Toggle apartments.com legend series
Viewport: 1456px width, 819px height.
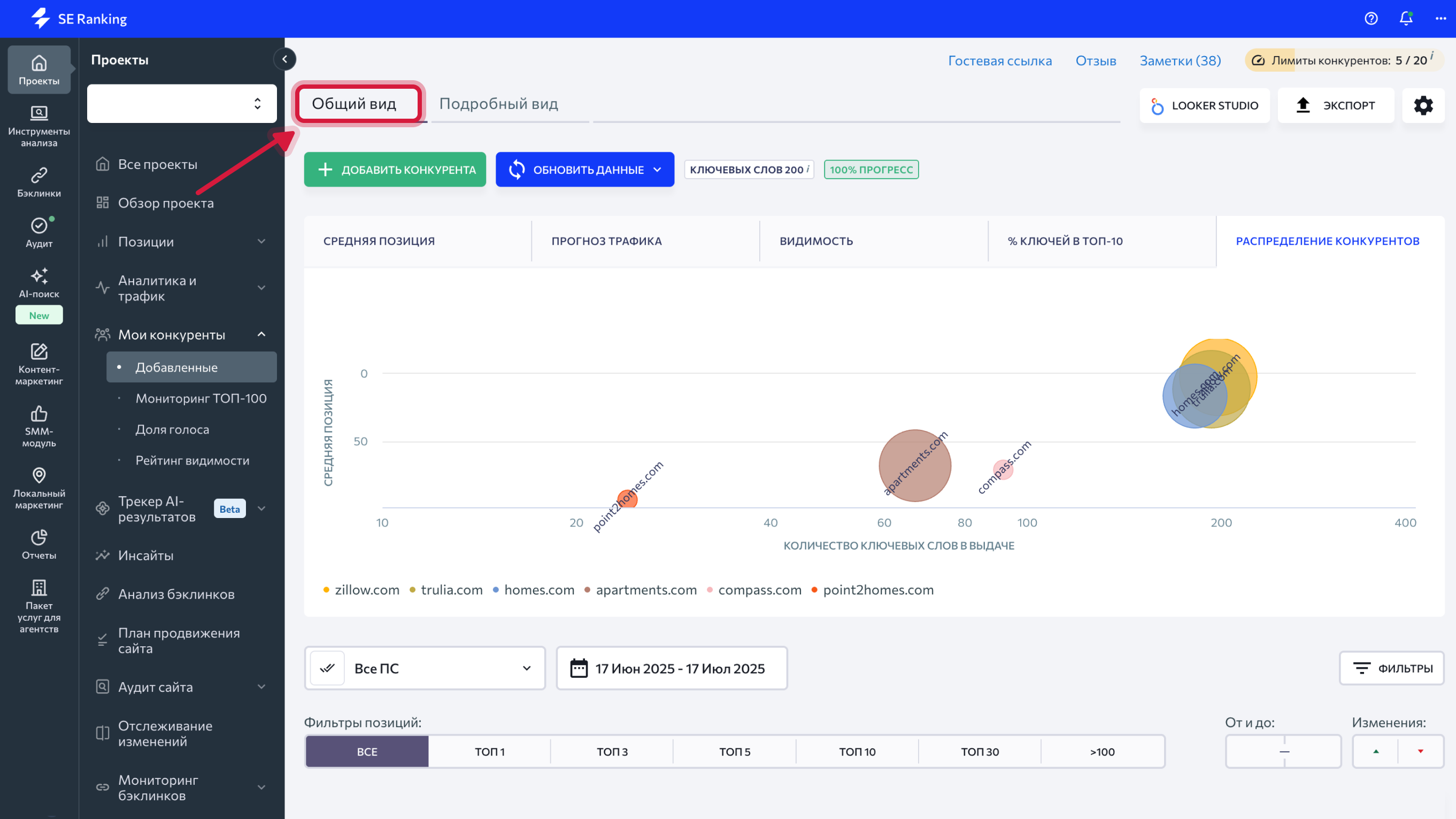(645, 590)
